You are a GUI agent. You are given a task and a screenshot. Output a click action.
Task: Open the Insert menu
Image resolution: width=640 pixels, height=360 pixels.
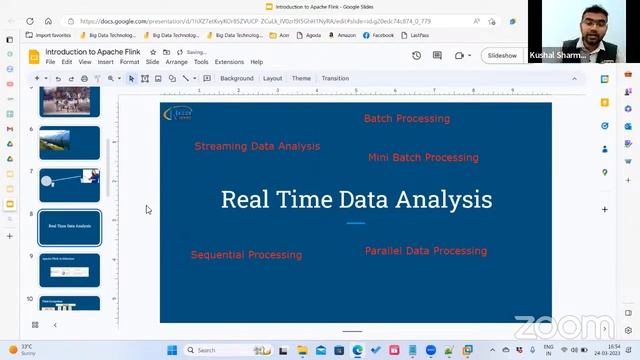105,62
